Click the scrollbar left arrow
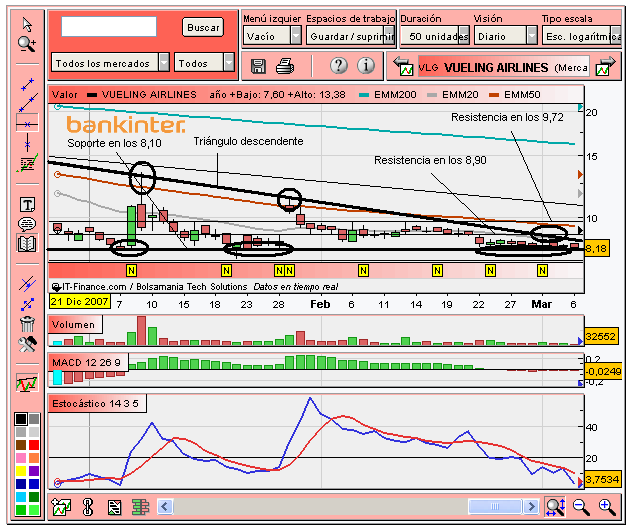Viewport: 632px width, 530px height. click(165, 506)
